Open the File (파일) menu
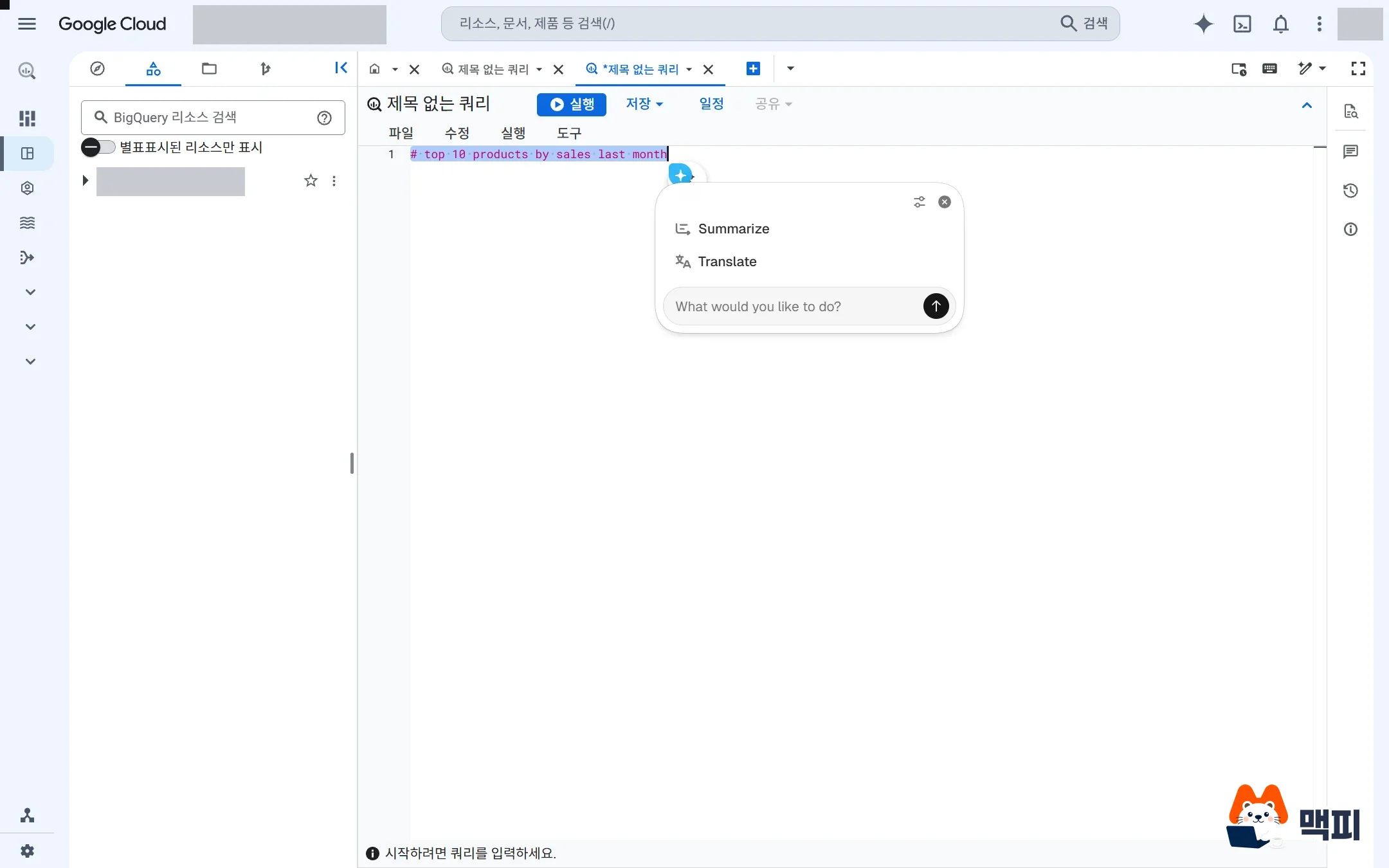 (401, 133)
